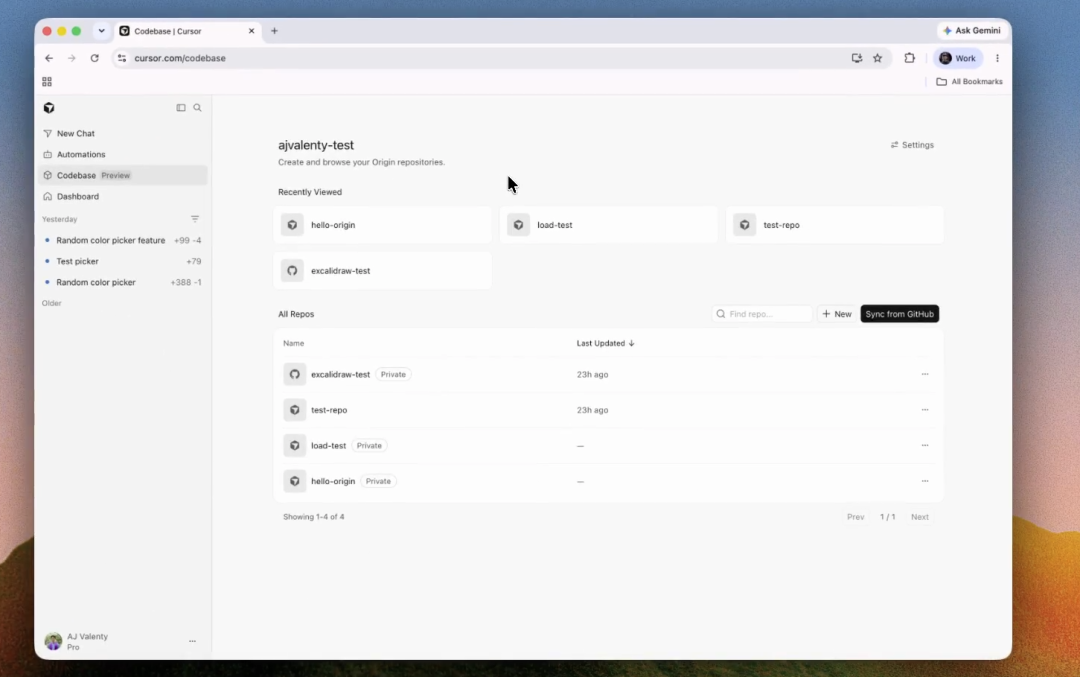Open the more options for test-repo row
This screenshot has height=677, width=1080.
[925, 410]
